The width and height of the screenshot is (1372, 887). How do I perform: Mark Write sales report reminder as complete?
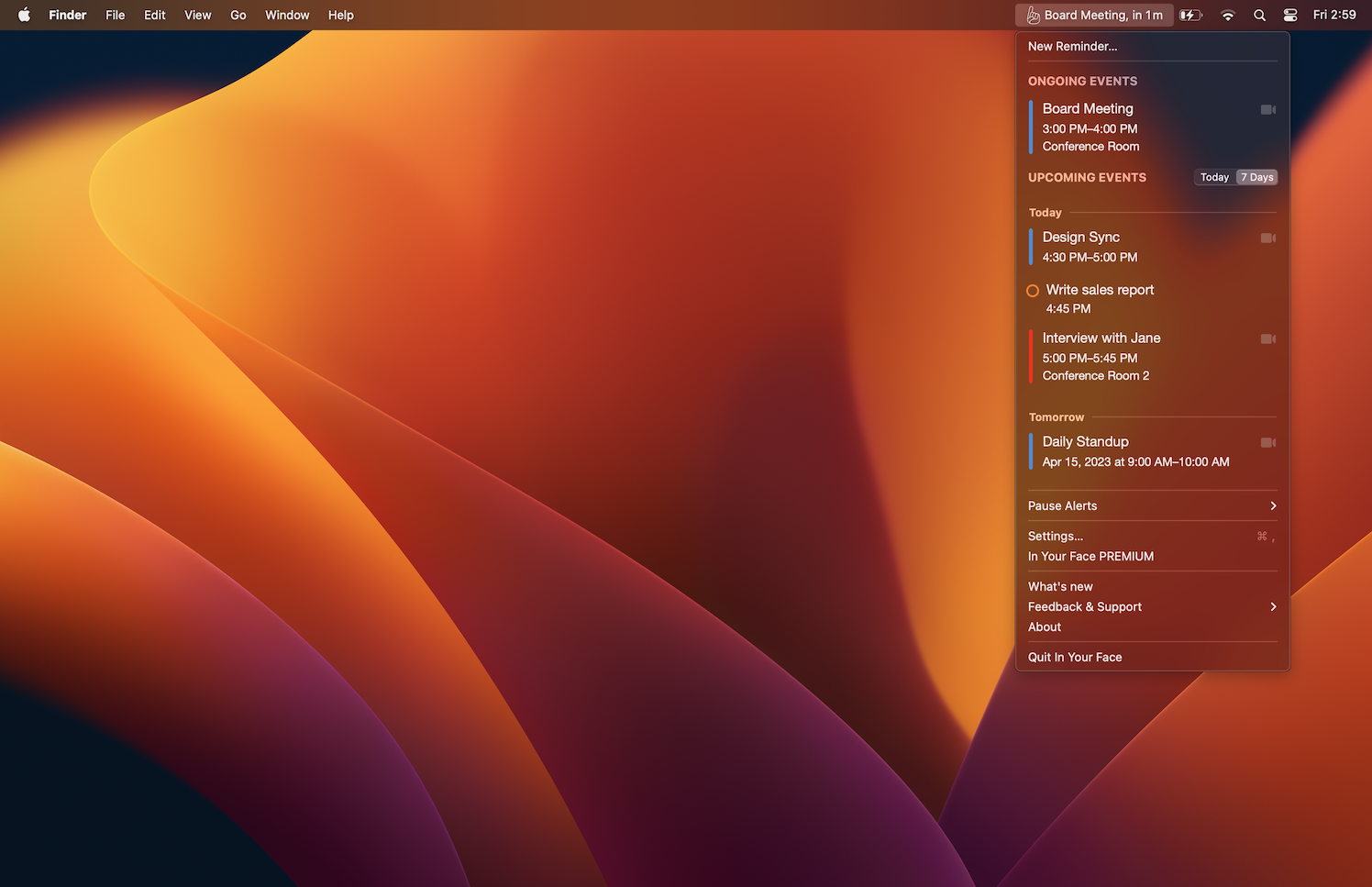point(1033,291)
